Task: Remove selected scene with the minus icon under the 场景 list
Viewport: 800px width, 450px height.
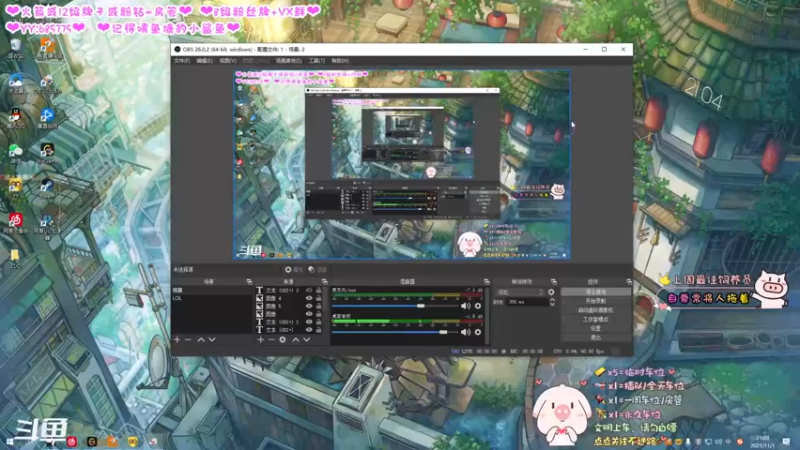Action: point(188,339)
